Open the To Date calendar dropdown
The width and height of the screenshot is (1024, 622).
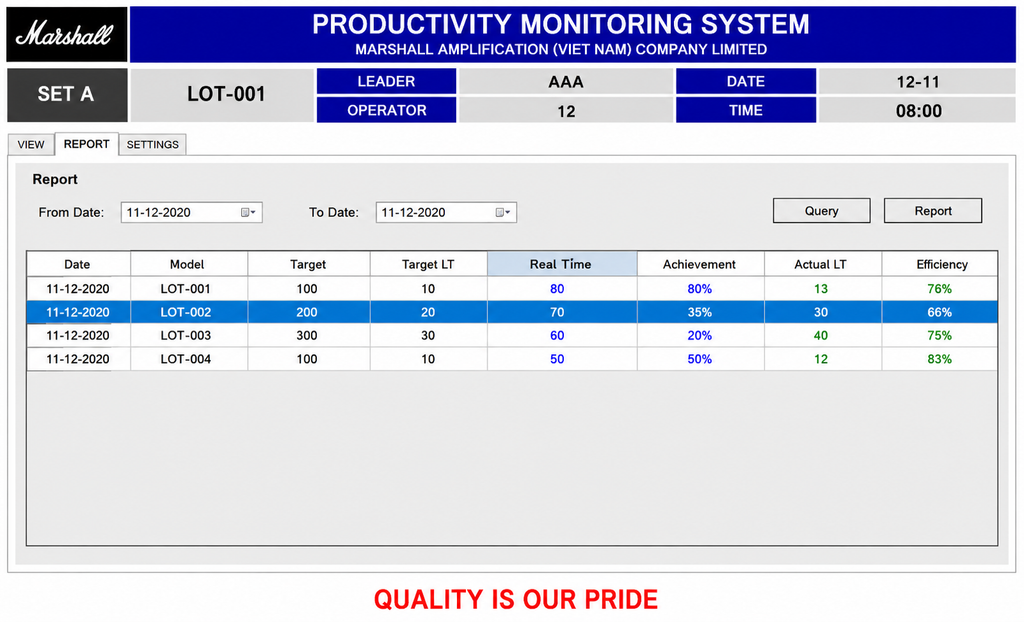pos(503,212)
